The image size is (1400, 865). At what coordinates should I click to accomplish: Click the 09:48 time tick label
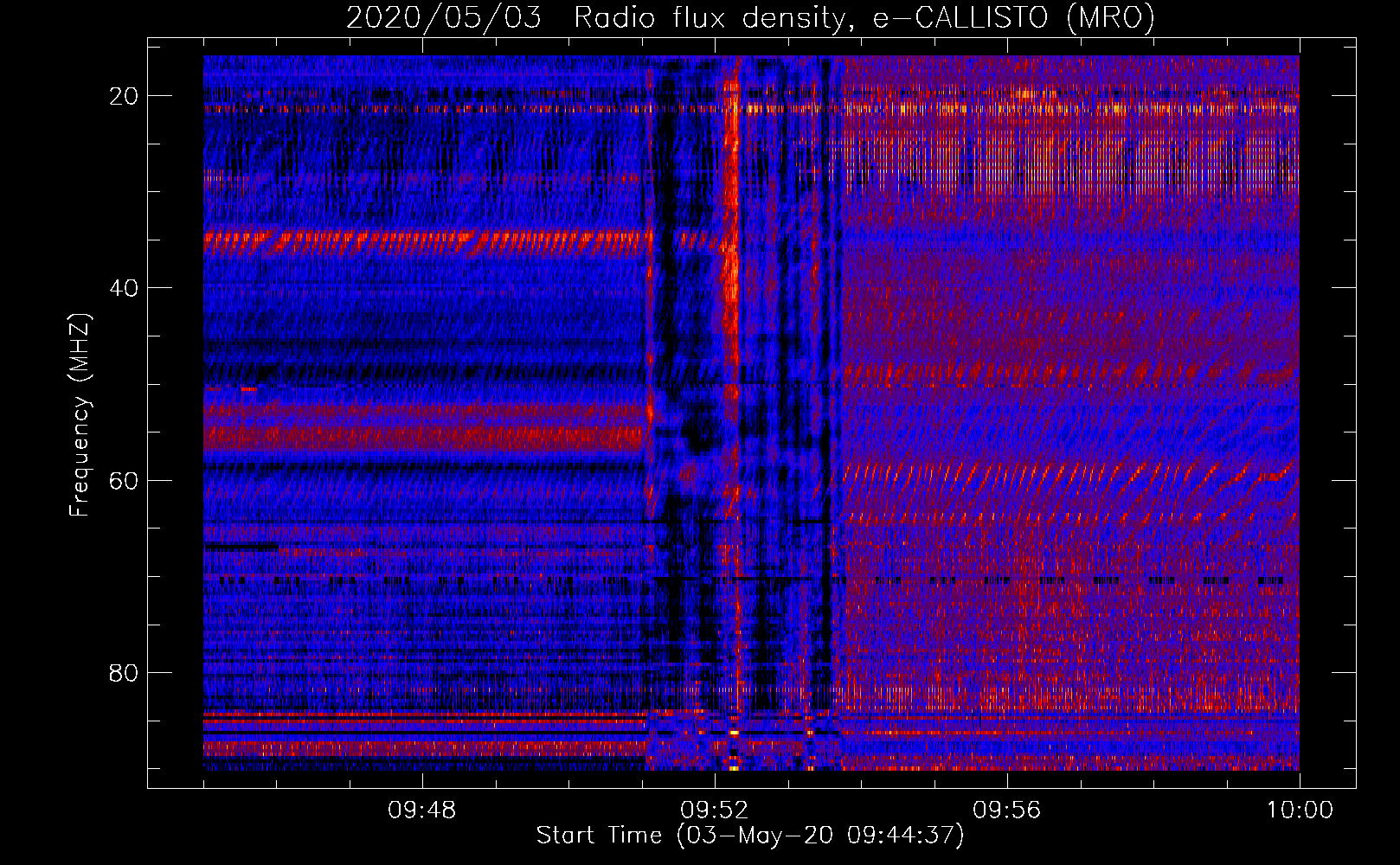pyautogui.click(x=422, y=811)
